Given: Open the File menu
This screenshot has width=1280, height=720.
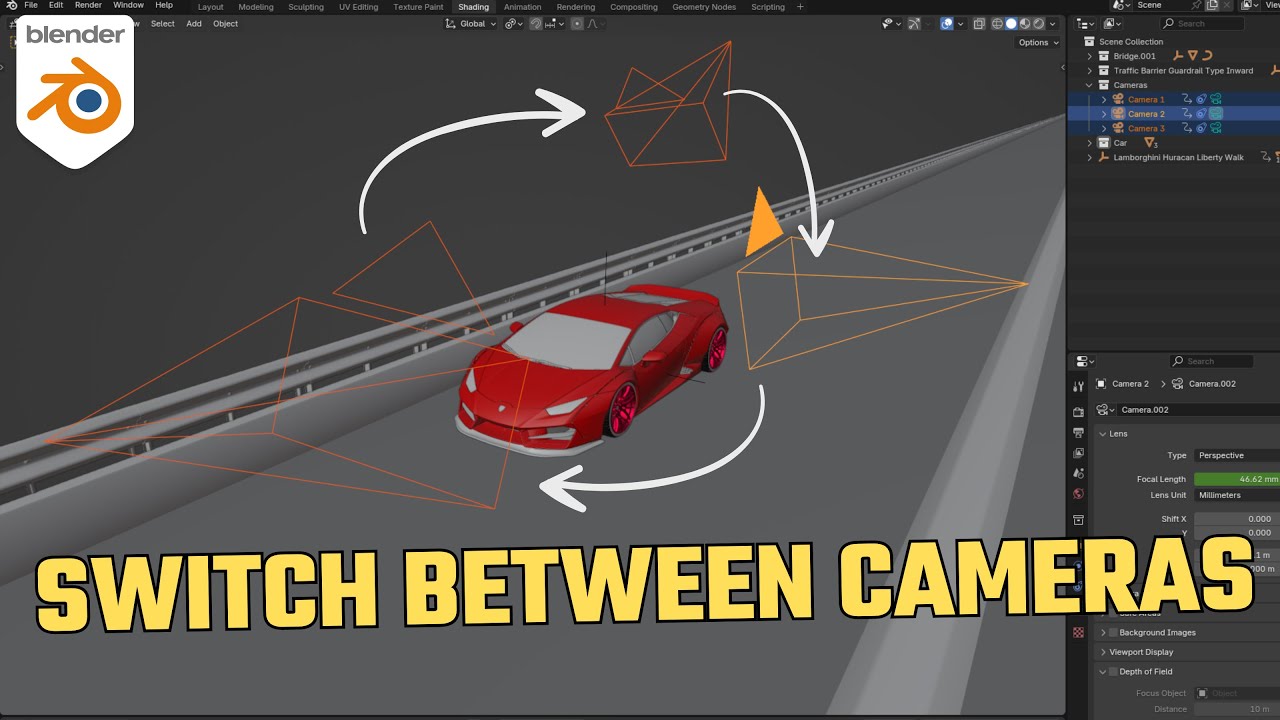Looking at the screenshot, I should click(x=30, y=5).
